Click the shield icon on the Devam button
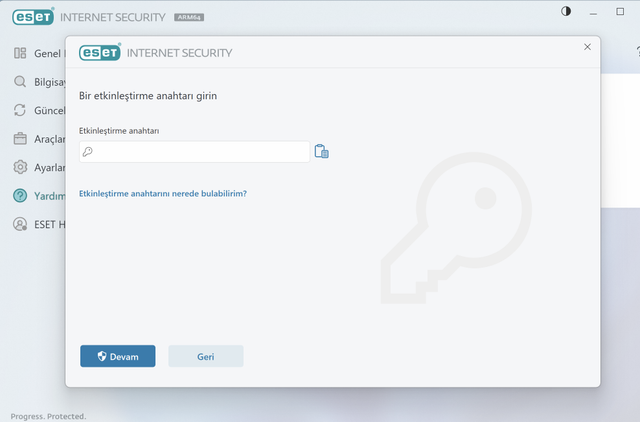Image resolution: width=640 pixels, height=422 pixels. [x=102, y=356]
